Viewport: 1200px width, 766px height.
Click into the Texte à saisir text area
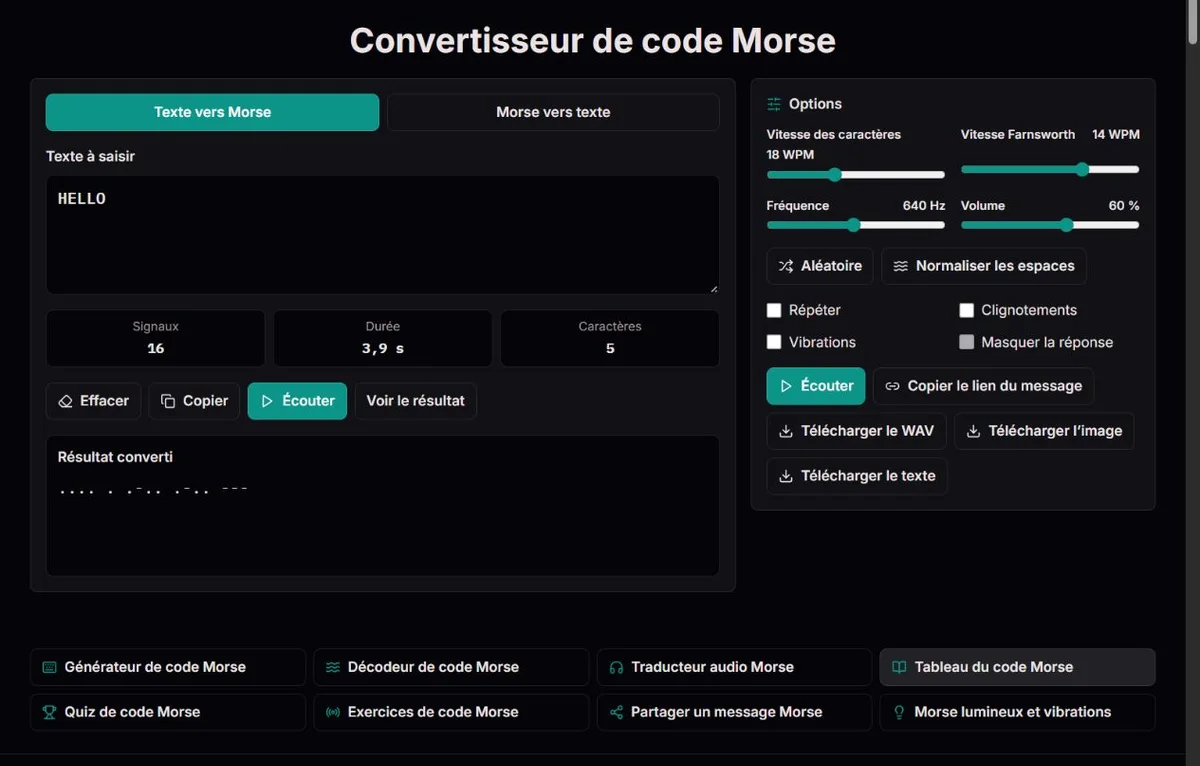click(383, 235)
